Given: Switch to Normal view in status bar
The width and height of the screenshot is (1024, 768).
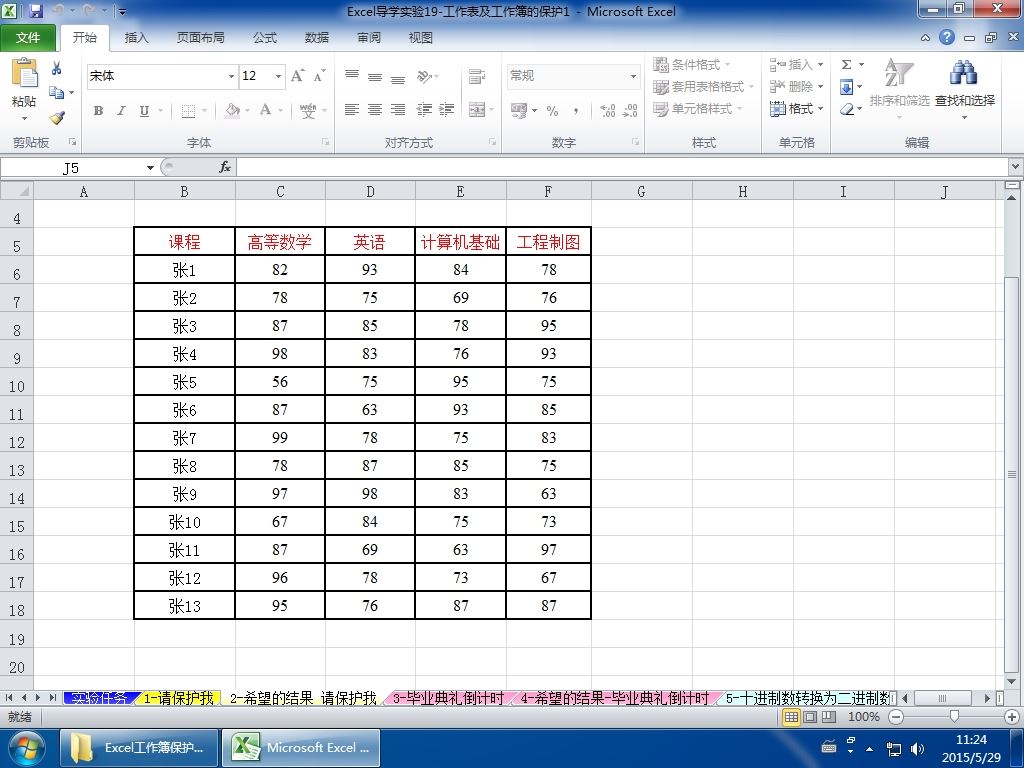Looking at the screenshot, I should [791, 717].
